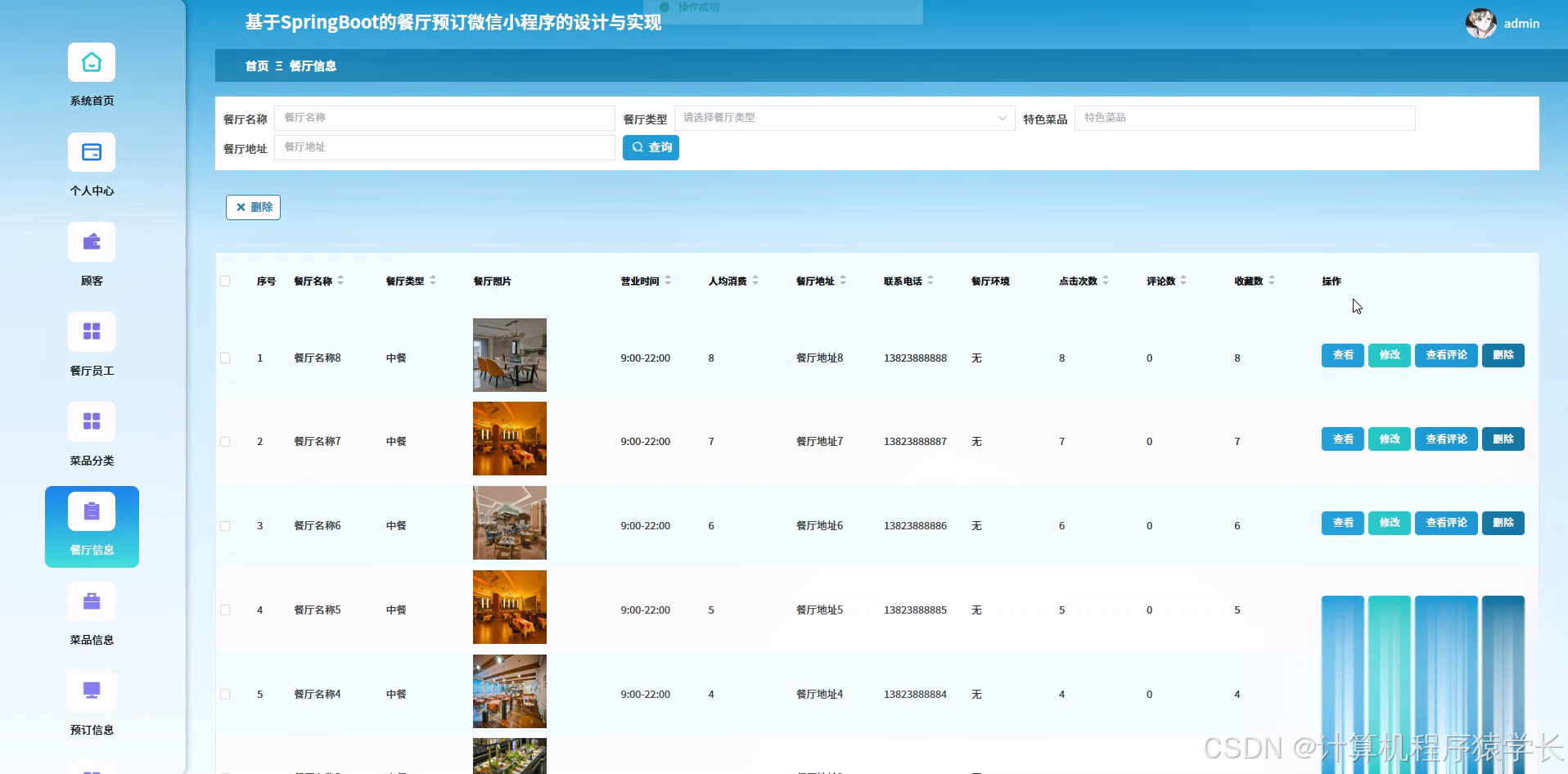Click 修改 for 餐厅名称7
This screenshot has height=774, width=1568.
pyautogui.click(x=1389, y=439)
